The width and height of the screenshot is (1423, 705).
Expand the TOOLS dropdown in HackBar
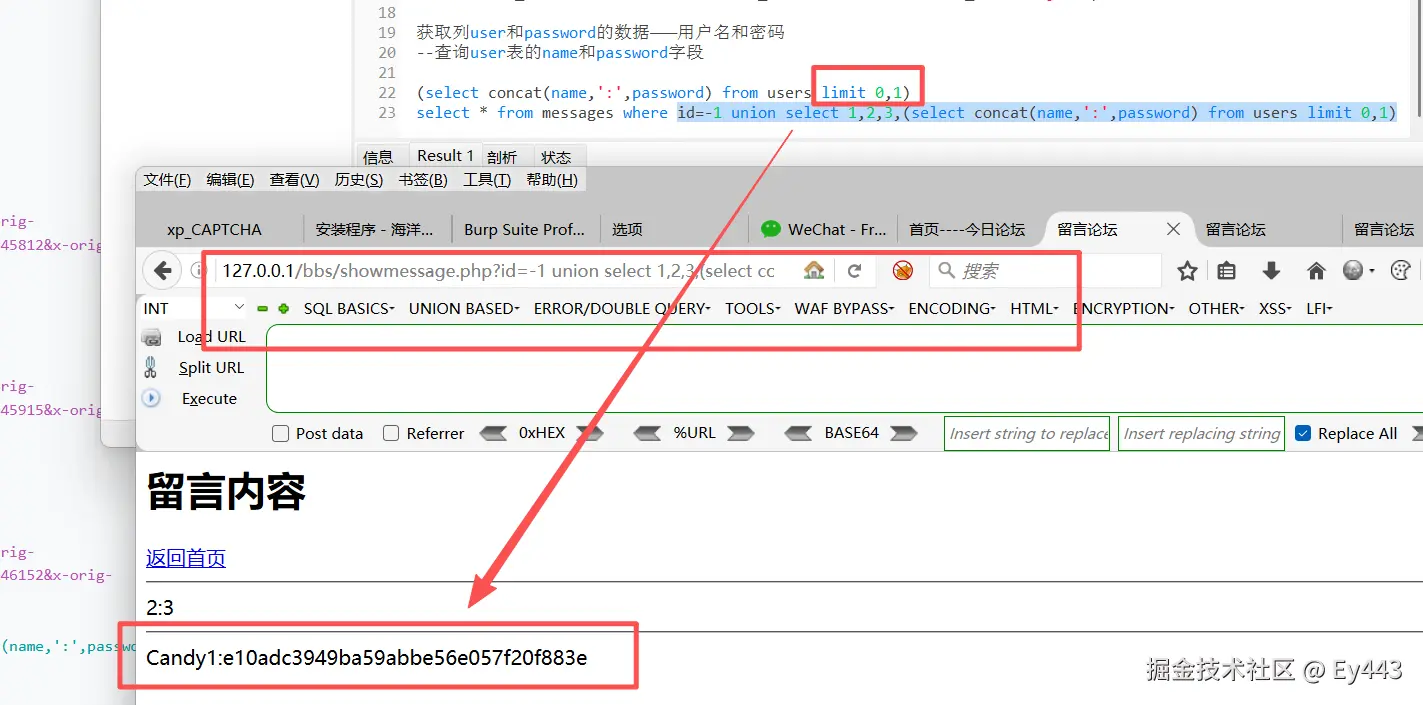coord(753,308)
